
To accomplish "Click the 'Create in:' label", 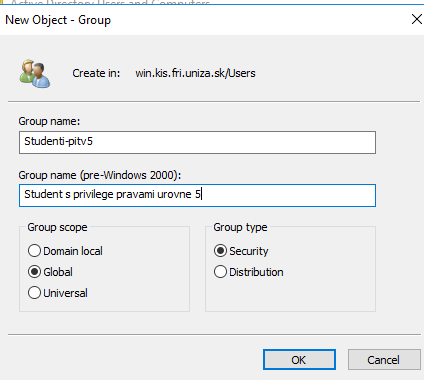I will click(96, 73).
